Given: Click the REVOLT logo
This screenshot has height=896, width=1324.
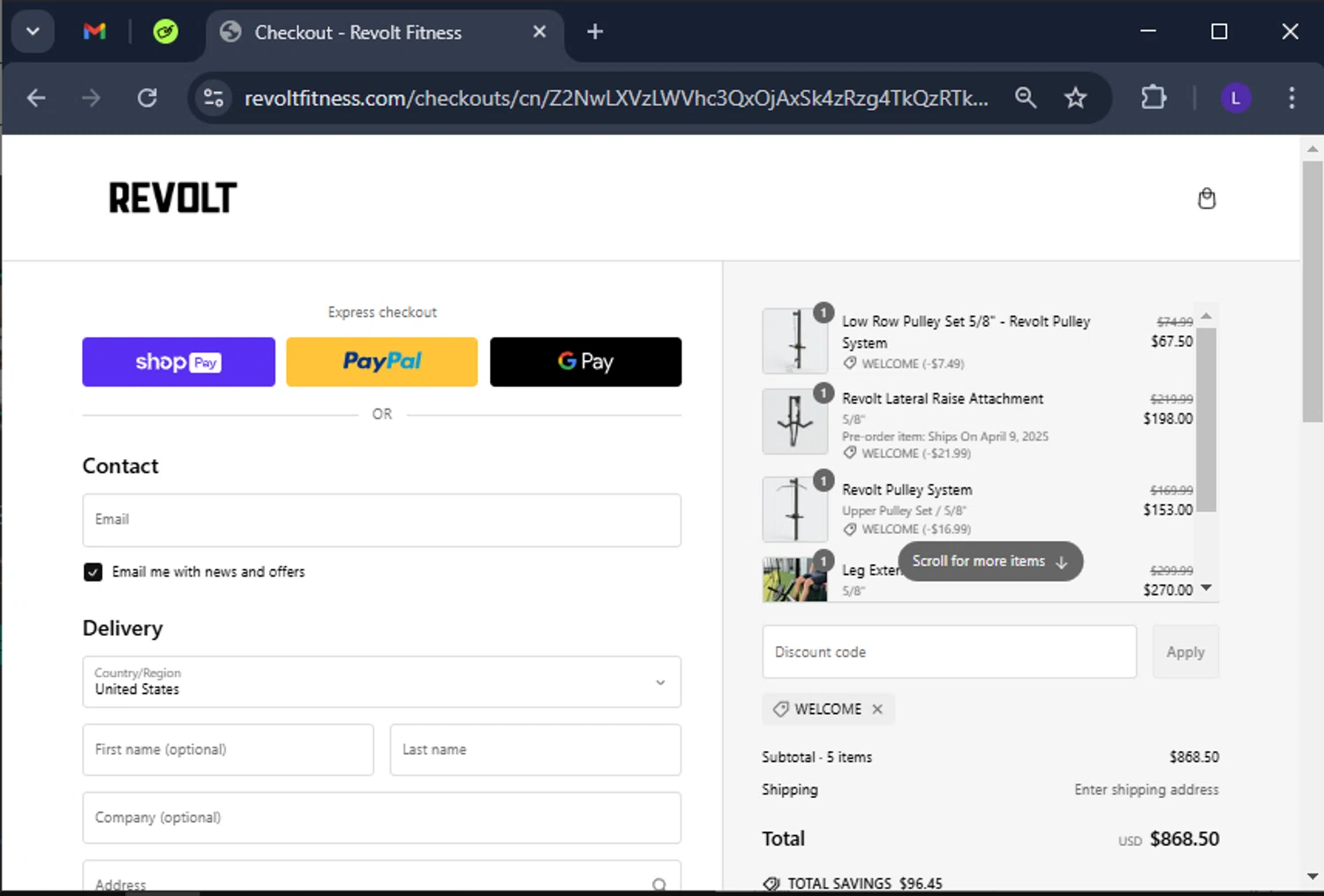Looking at the screenshot, I should [x=173, y=198].
